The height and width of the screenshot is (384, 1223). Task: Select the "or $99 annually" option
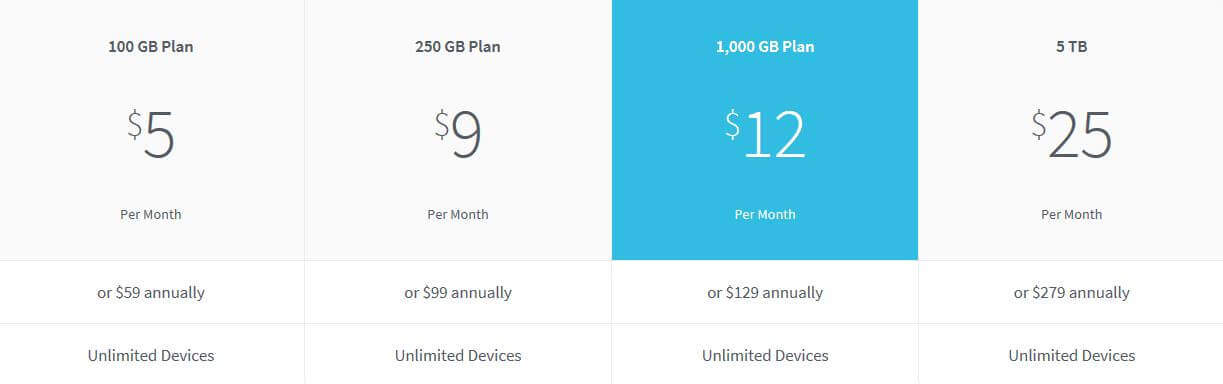(x=458, y=293)
